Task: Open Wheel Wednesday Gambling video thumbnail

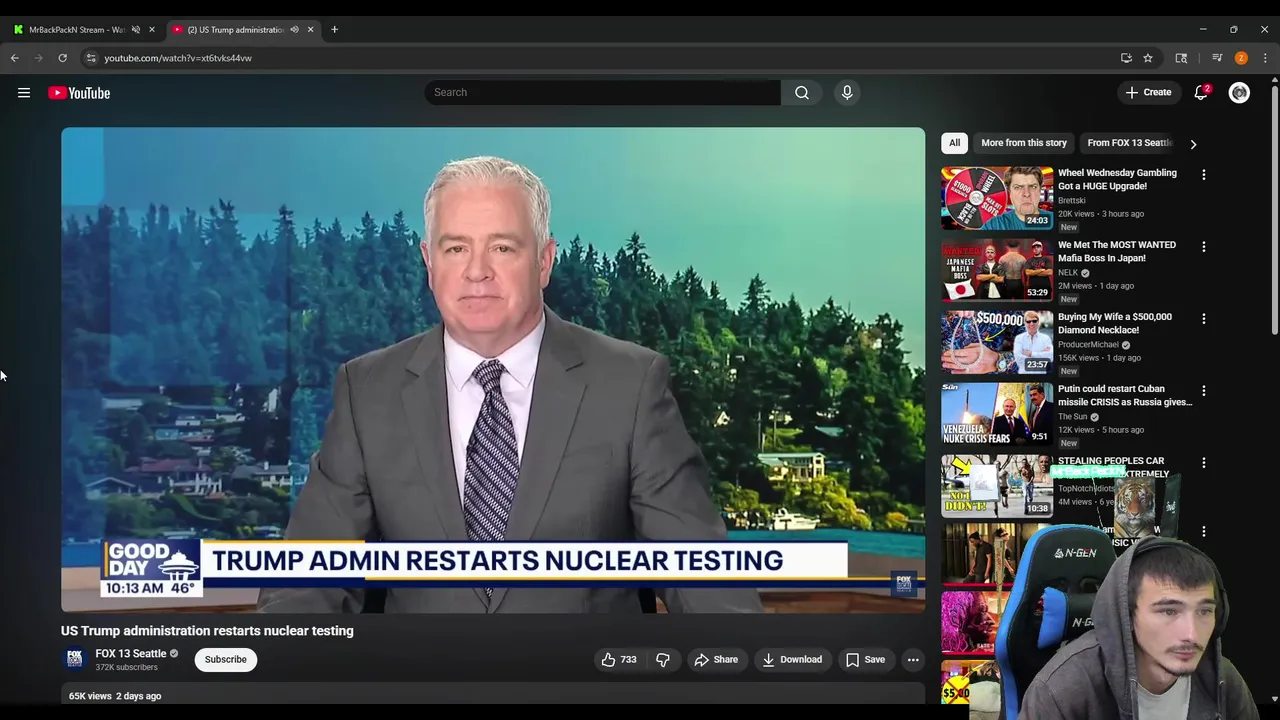Action: point(997,198)
